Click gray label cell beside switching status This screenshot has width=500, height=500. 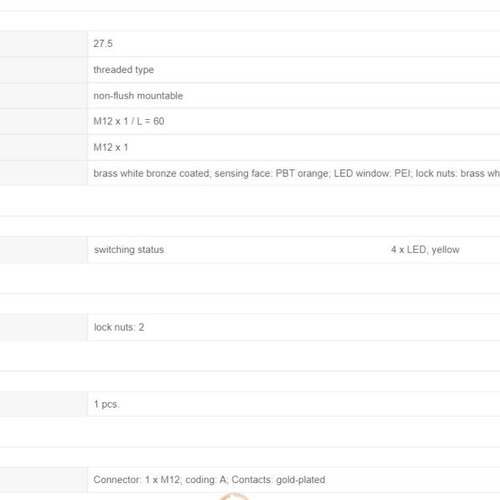point(44,250)
